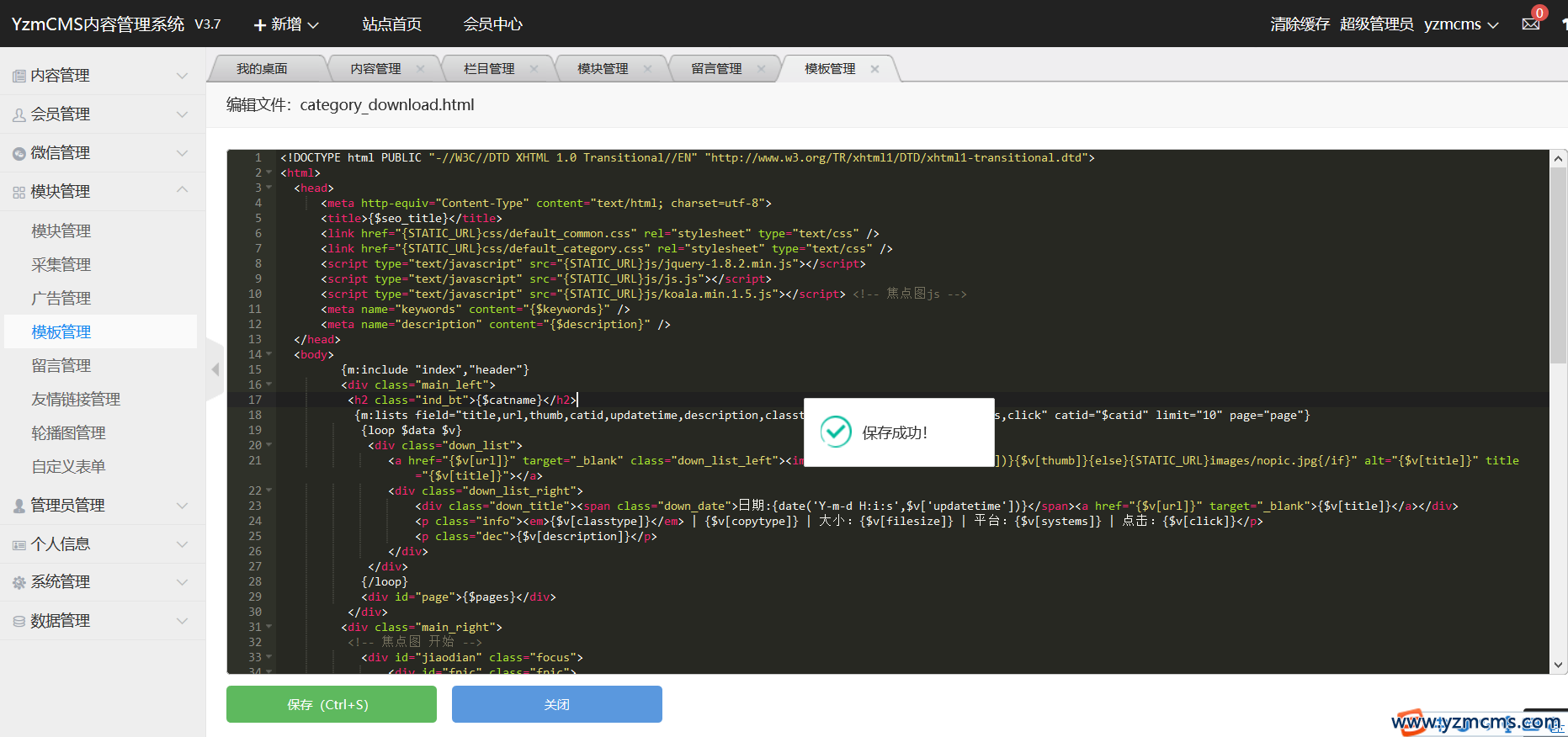Viewport: 1568px width, 737px height.
Task: Switch to the 栏目管理 tab
Action: click(x=489, y=69)
